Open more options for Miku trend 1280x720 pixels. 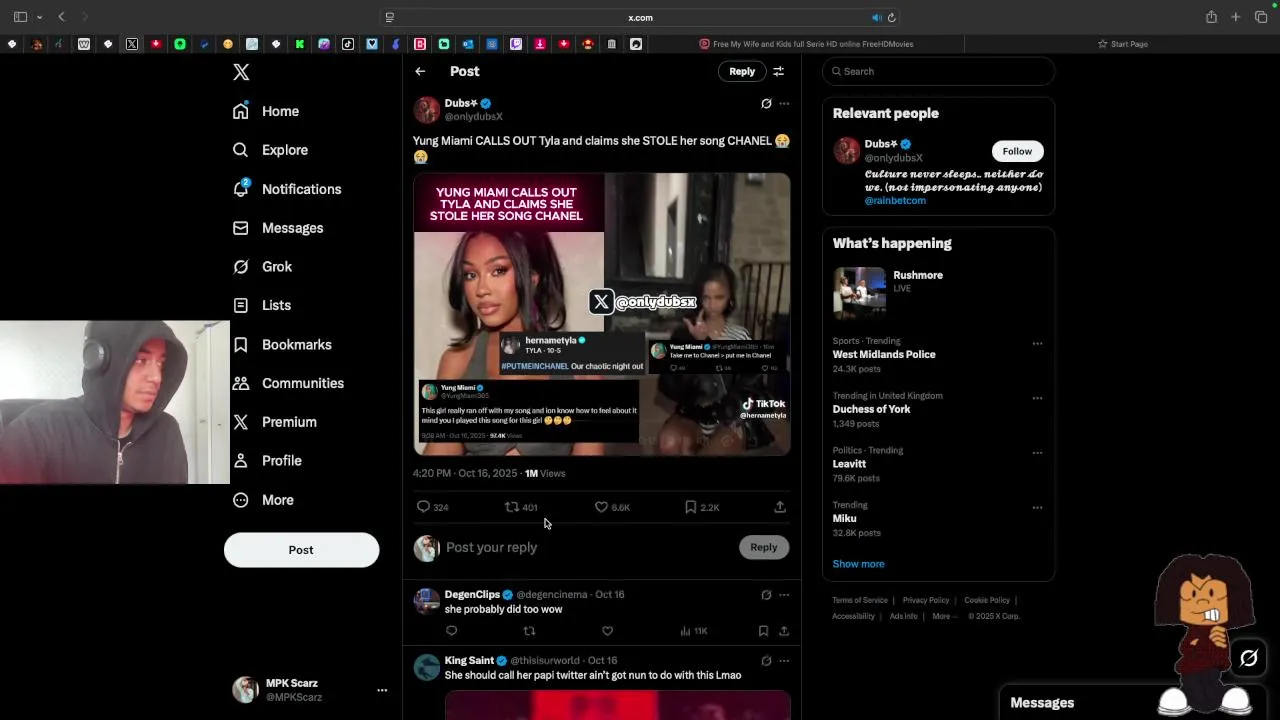coord(1037,507)
